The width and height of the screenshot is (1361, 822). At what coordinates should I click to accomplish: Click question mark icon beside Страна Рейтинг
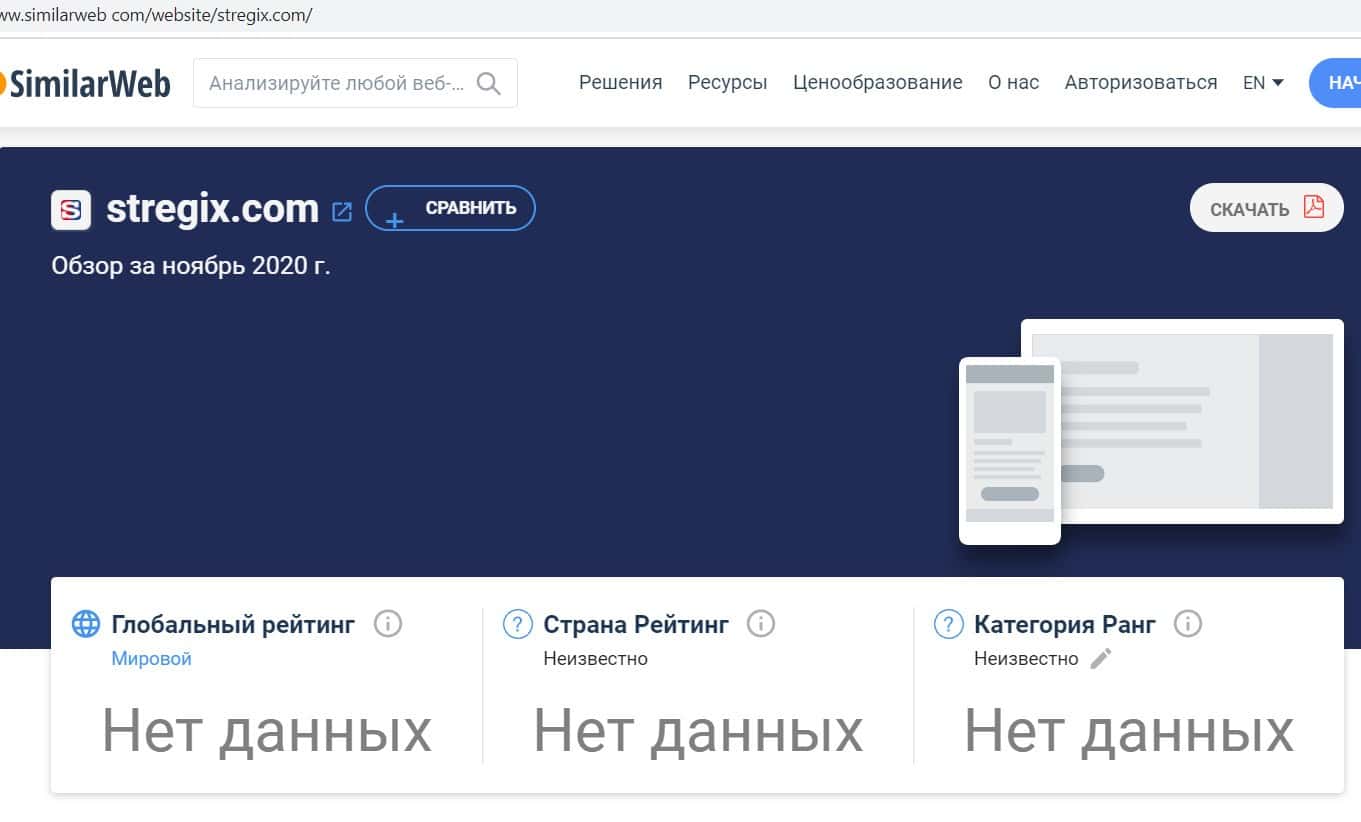(x=517, y=624)
